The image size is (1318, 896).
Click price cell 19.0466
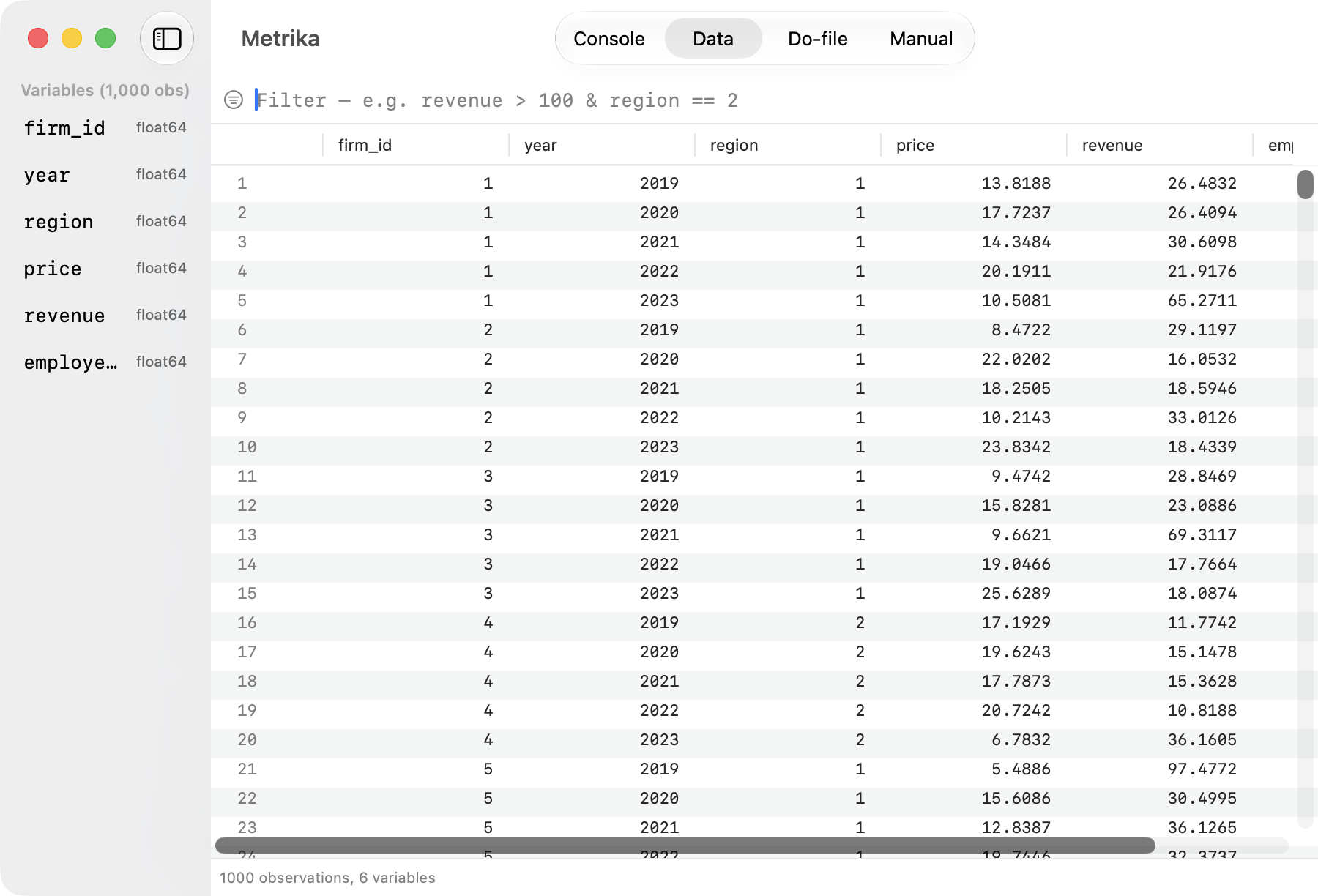pyautogui.click(x=1016, y=564)
